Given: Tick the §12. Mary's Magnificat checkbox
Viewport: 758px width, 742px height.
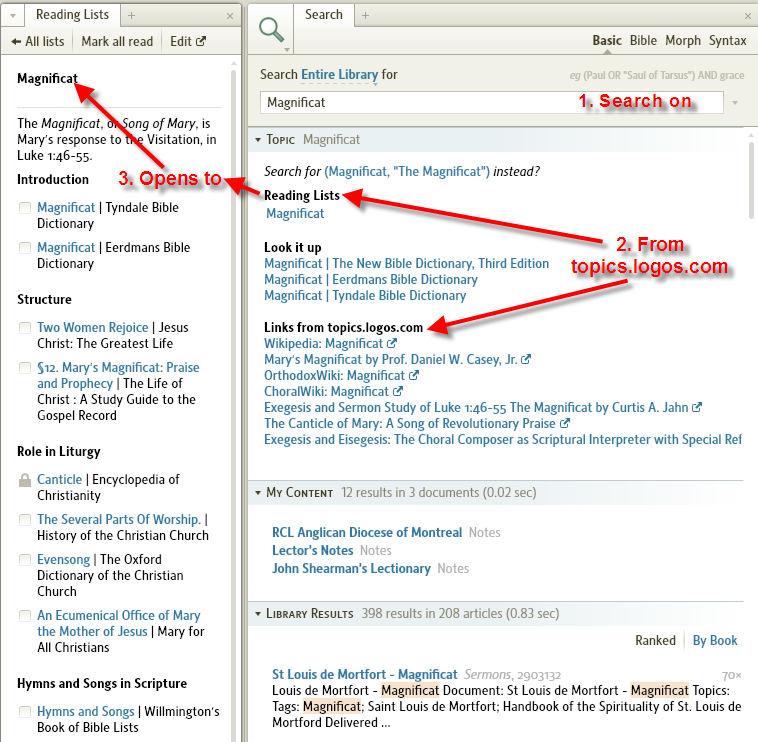Looking at the screenshot, I should click(x=25, y=368).
